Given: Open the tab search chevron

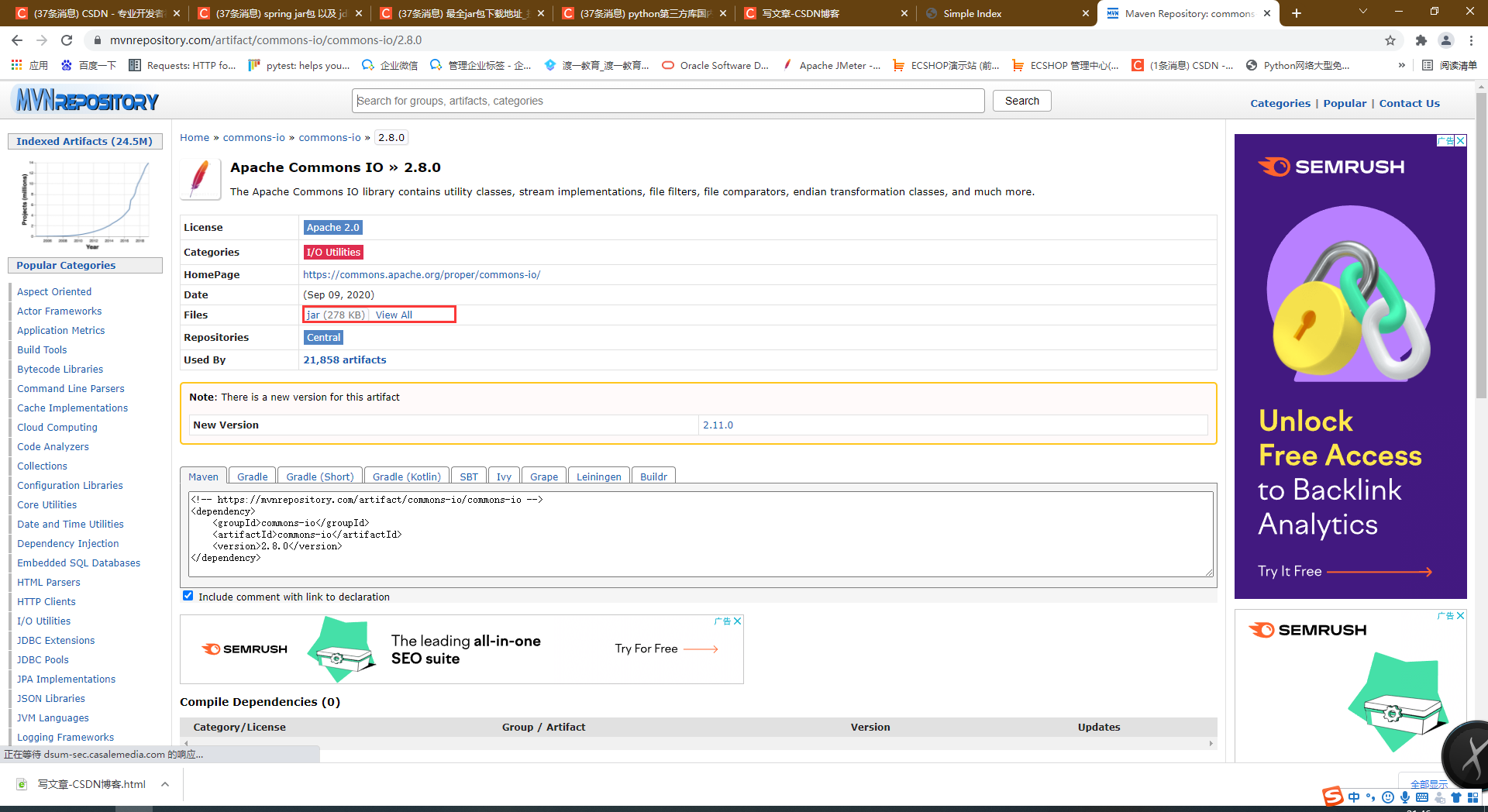Looking at the screenshot, I should 1363,12.
